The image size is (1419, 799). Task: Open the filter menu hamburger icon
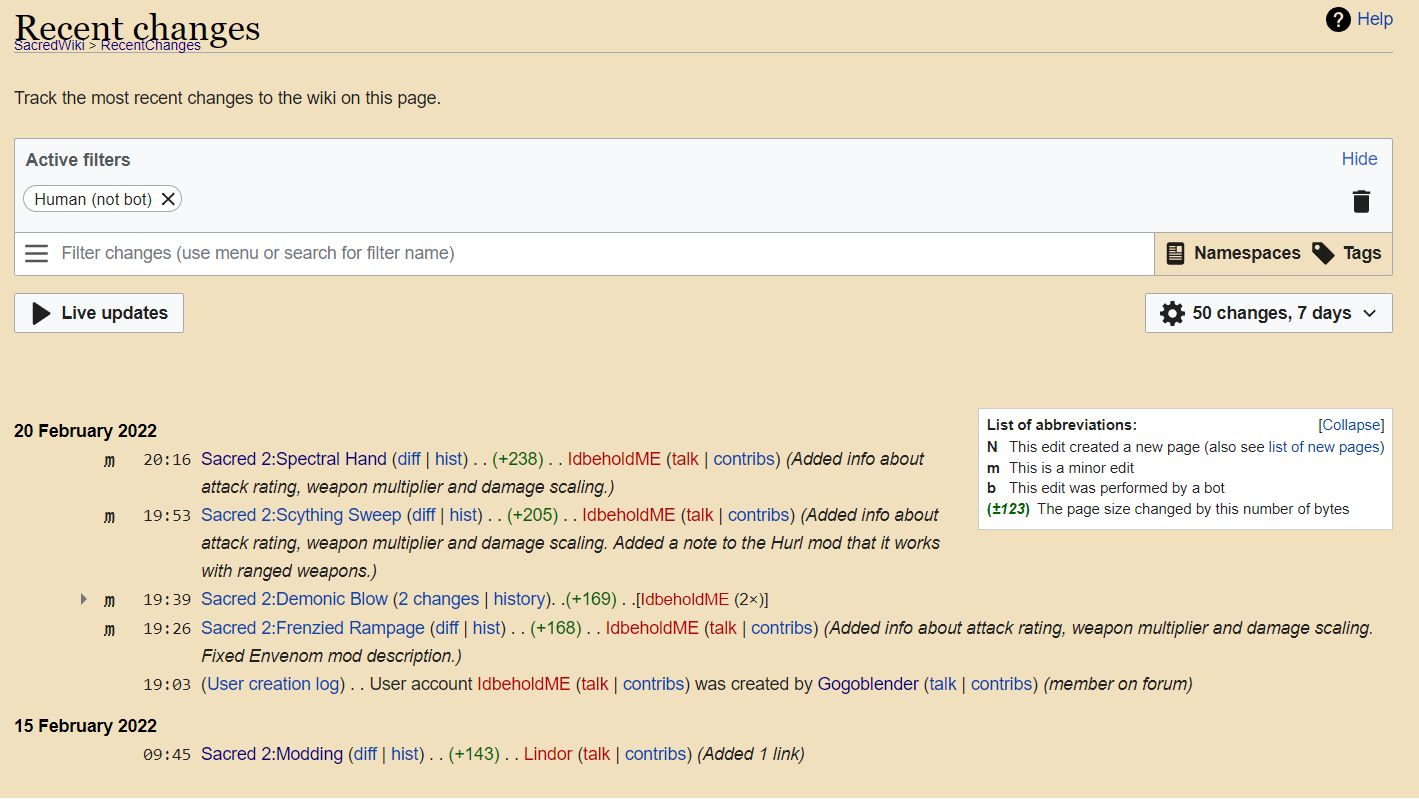37,254
